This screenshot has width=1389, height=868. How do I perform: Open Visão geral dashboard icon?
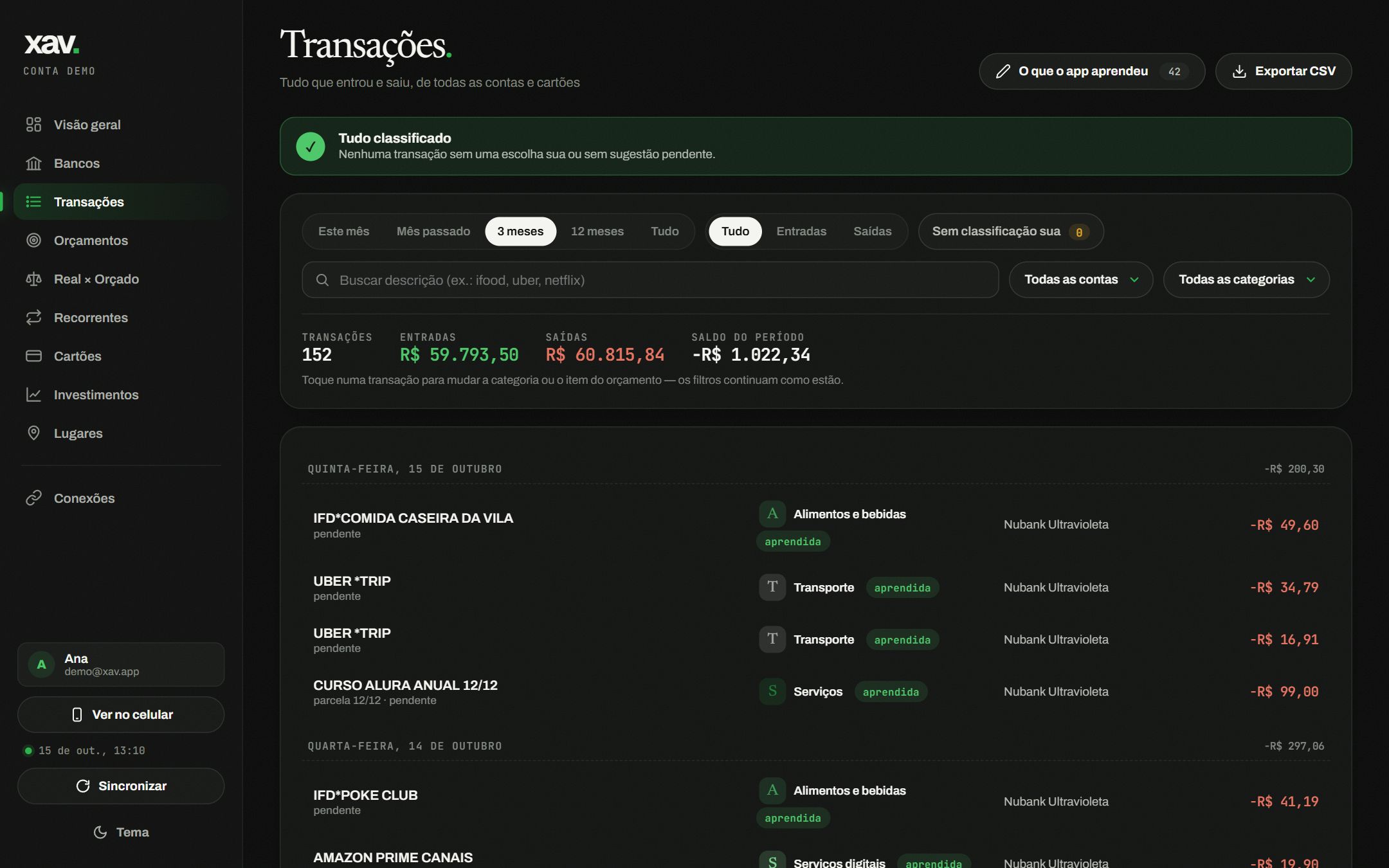click(33, 125)
